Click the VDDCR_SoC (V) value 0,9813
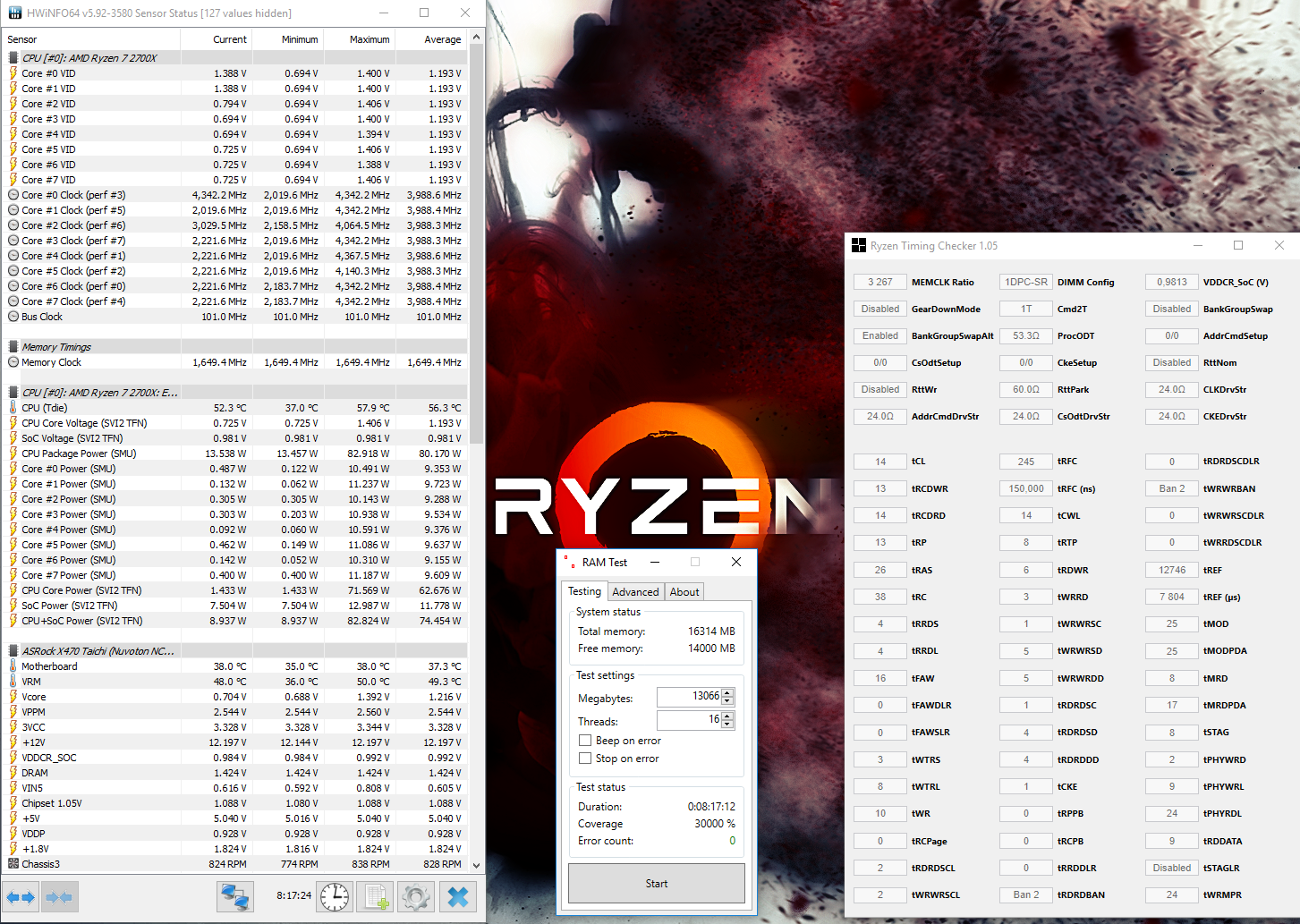The width and height of the screenshot is (1300, 924). (1172, 282)
